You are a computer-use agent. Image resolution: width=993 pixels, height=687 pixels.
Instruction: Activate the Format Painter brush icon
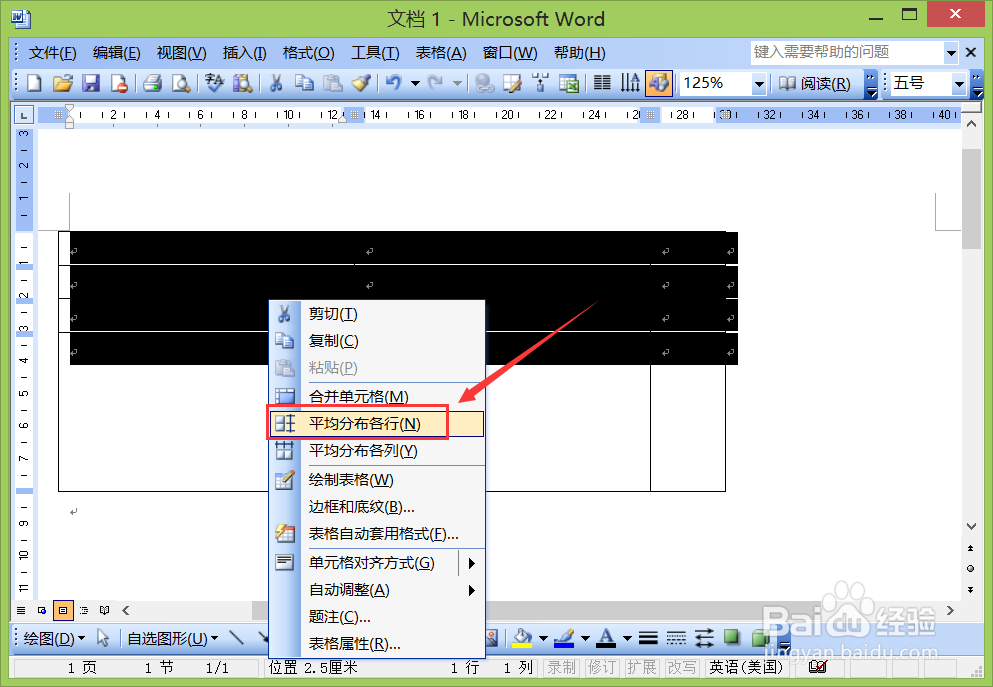(361, 83)
